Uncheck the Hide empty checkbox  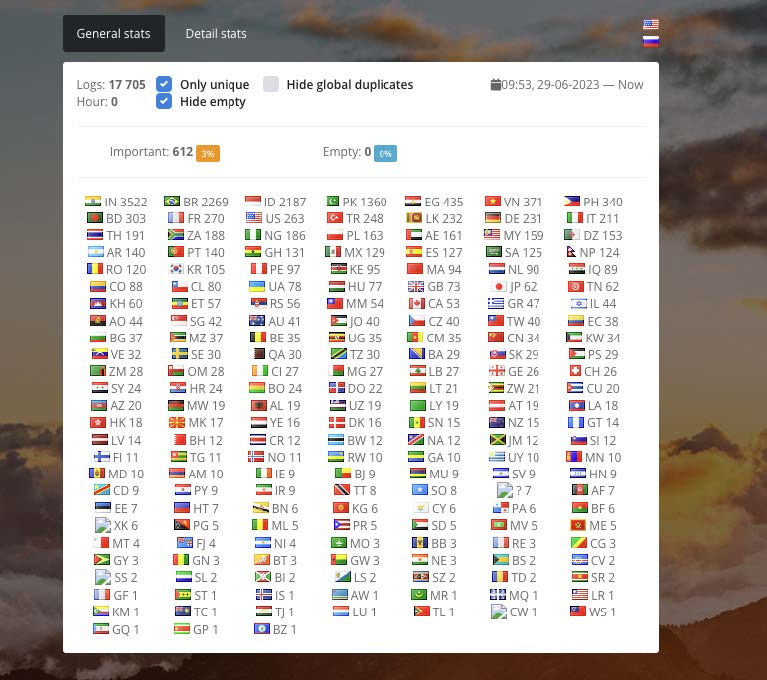tap(164, 101)
